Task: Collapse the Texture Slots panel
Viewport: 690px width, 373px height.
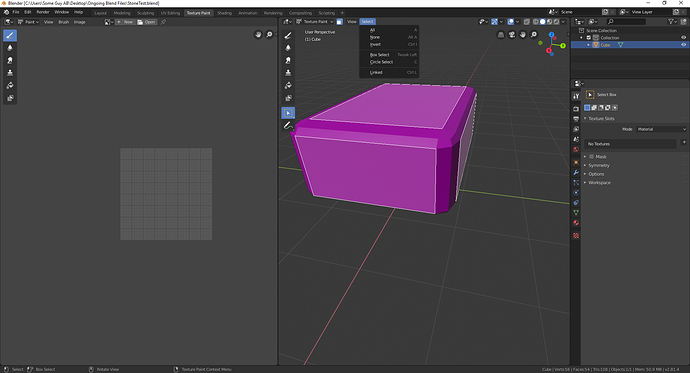Action: (585, 119)
